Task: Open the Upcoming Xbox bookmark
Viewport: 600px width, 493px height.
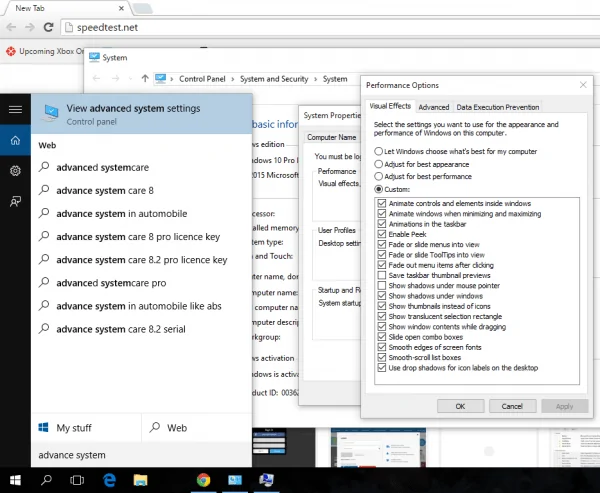Action: 45,51
